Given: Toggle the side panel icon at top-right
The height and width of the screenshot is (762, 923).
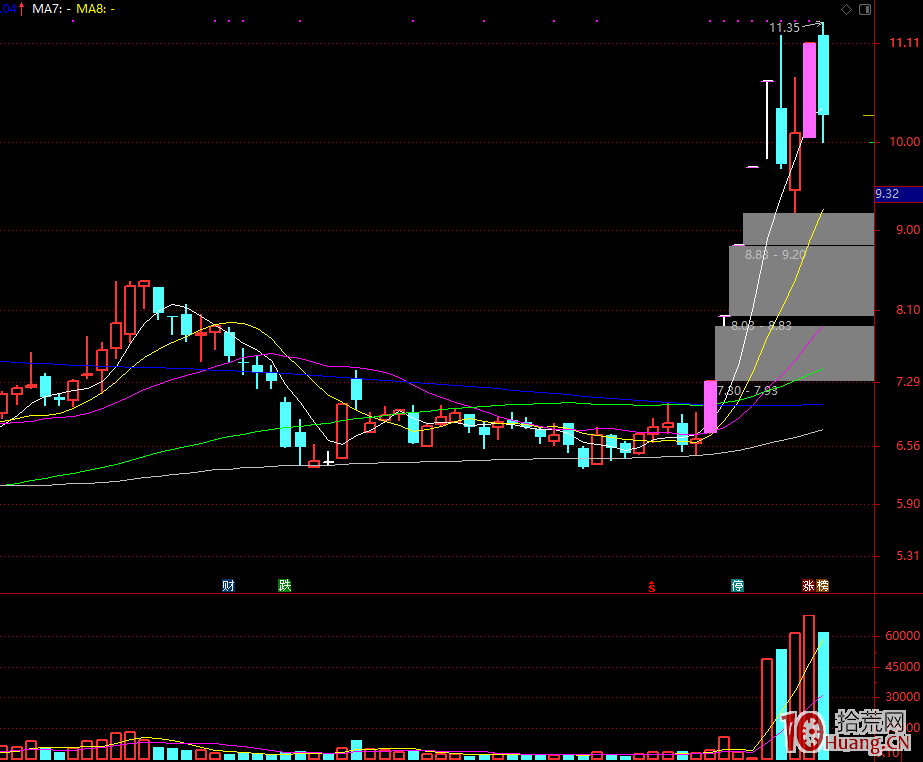Looking at the screenshot, I should coord(865,9).
